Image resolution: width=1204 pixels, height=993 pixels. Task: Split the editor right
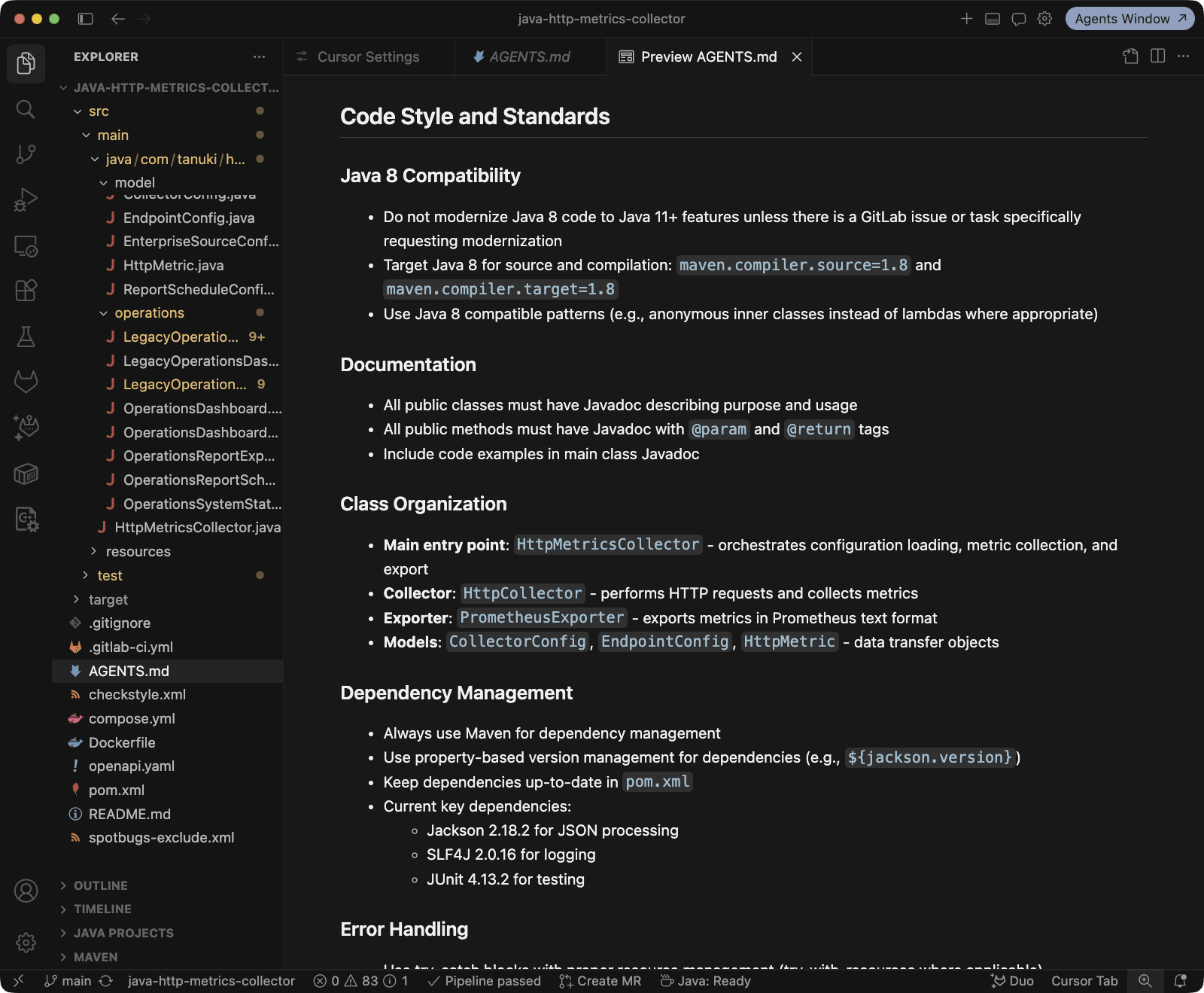pos(1158,56)
